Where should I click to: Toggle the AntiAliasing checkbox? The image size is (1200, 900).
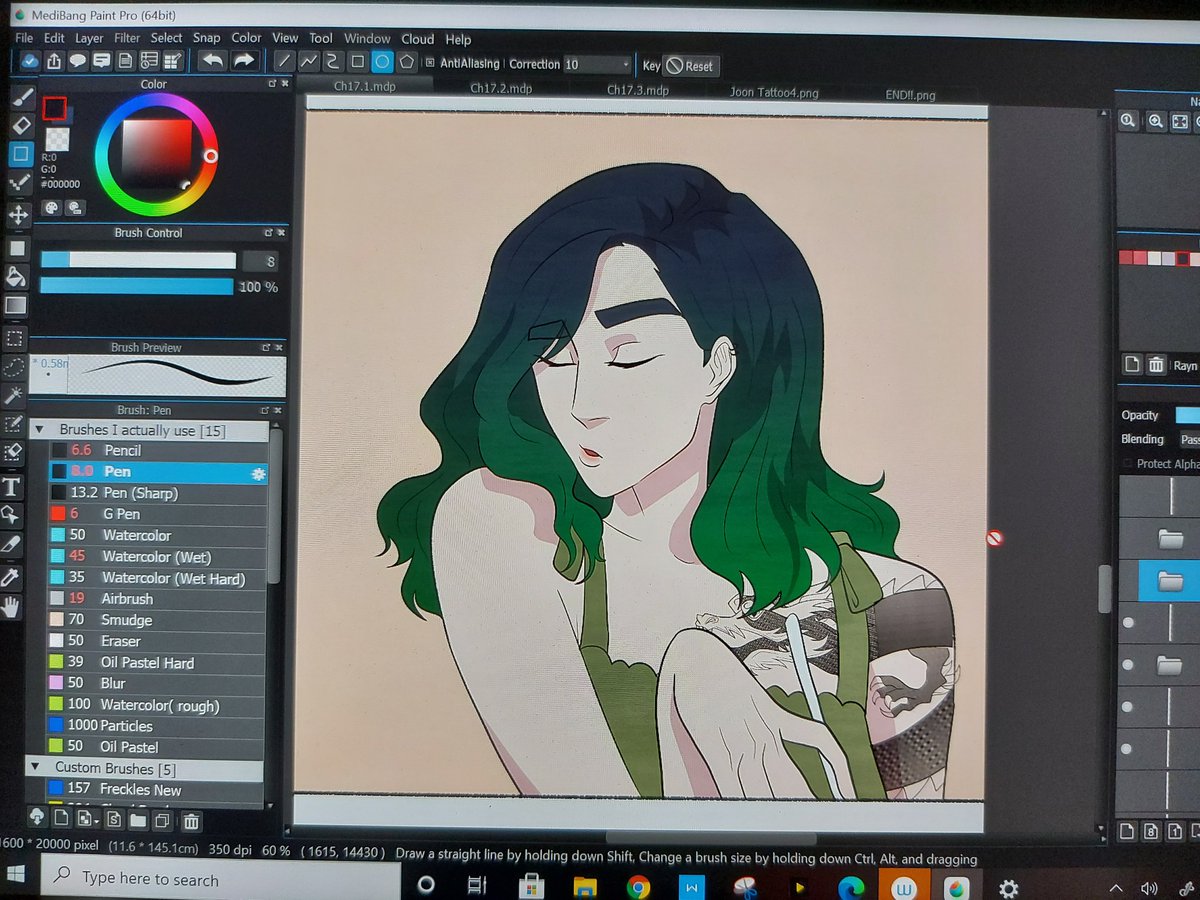tap(430, 63)
